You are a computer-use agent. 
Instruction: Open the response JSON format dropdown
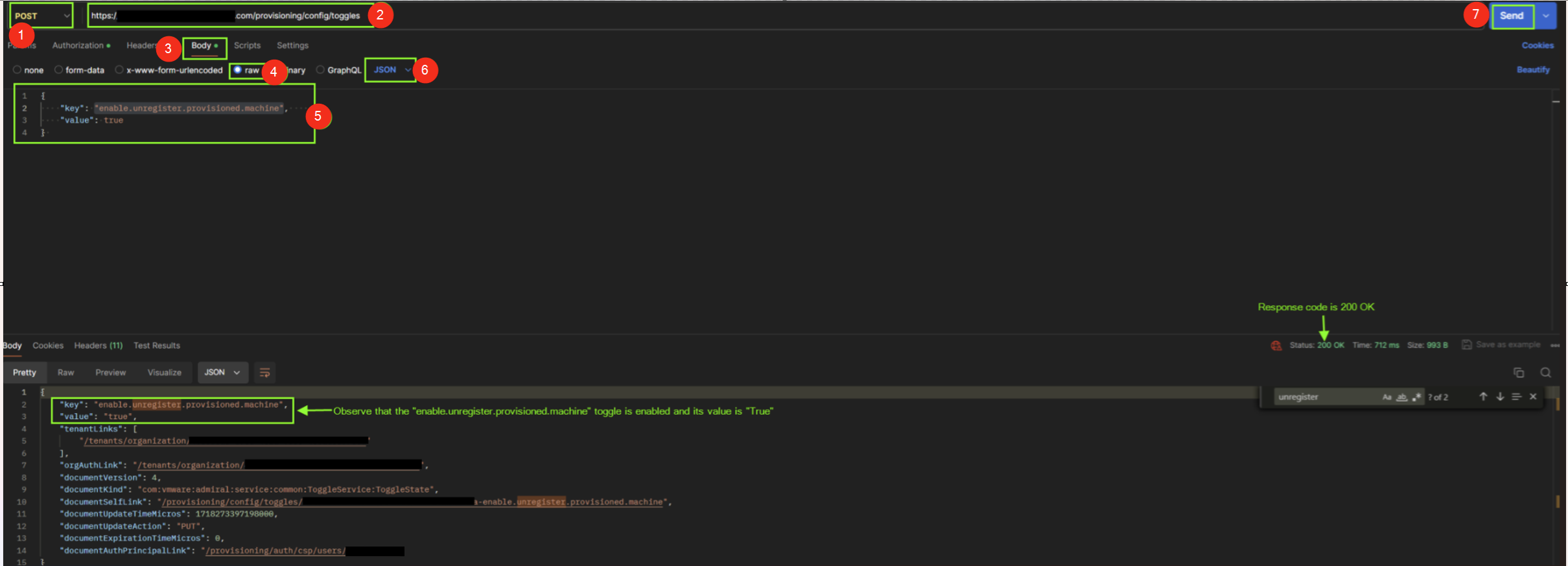click(x=222, y=373)
